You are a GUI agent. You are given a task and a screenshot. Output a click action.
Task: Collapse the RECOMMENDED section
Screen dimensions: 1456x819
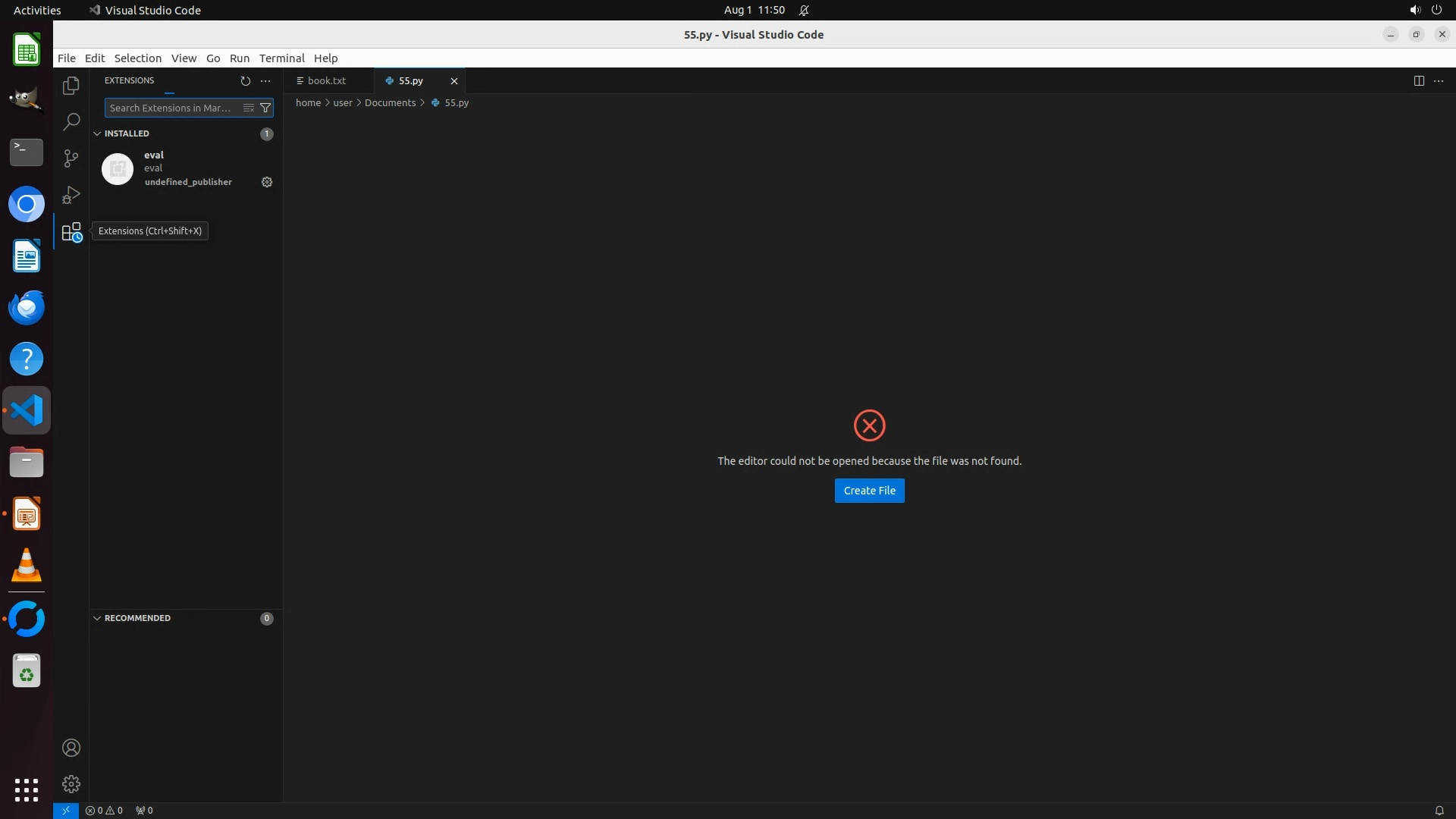coord(97,618)
